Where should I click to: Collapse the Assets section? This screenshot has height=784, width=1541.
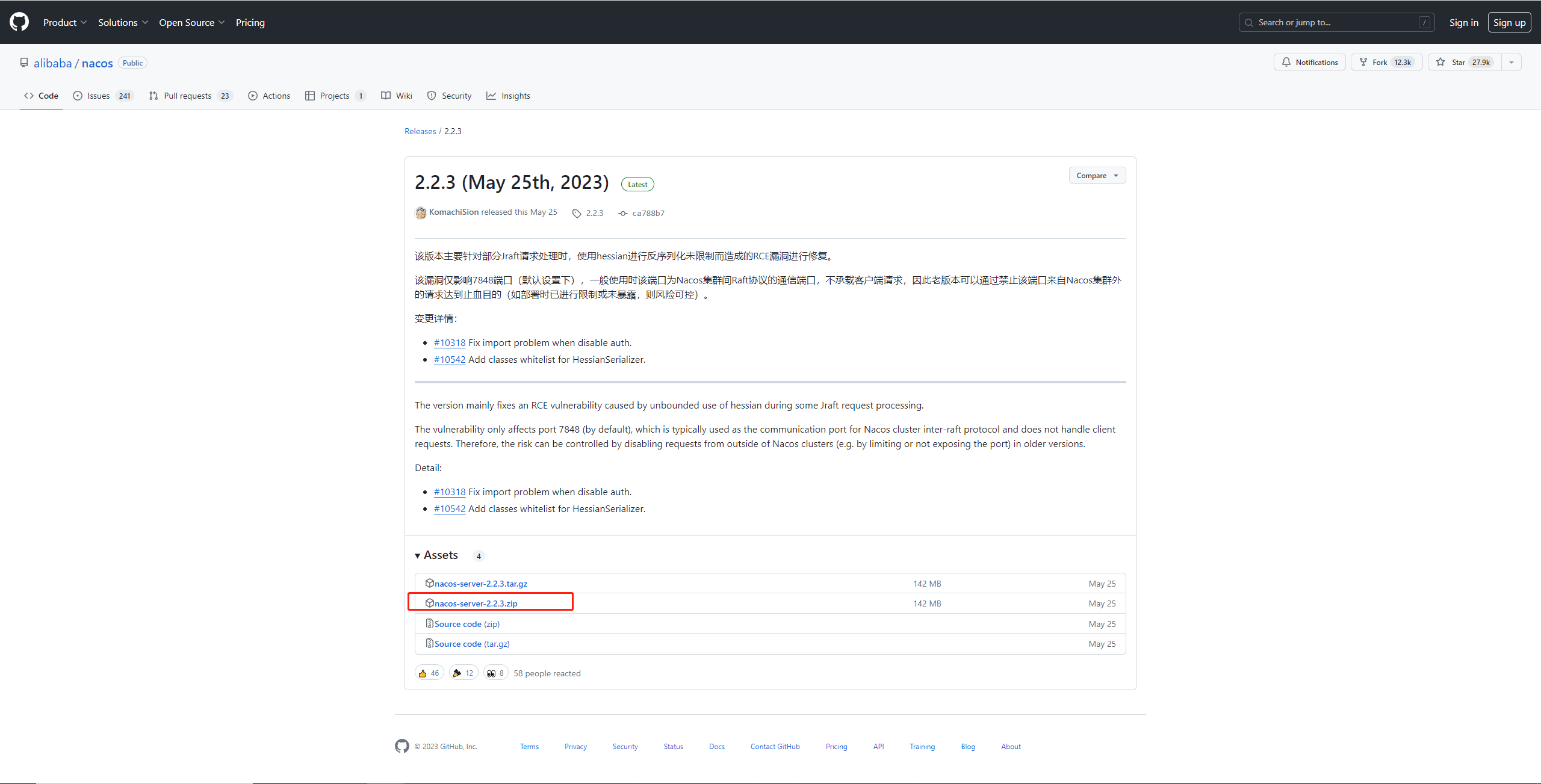coord(436,555)
